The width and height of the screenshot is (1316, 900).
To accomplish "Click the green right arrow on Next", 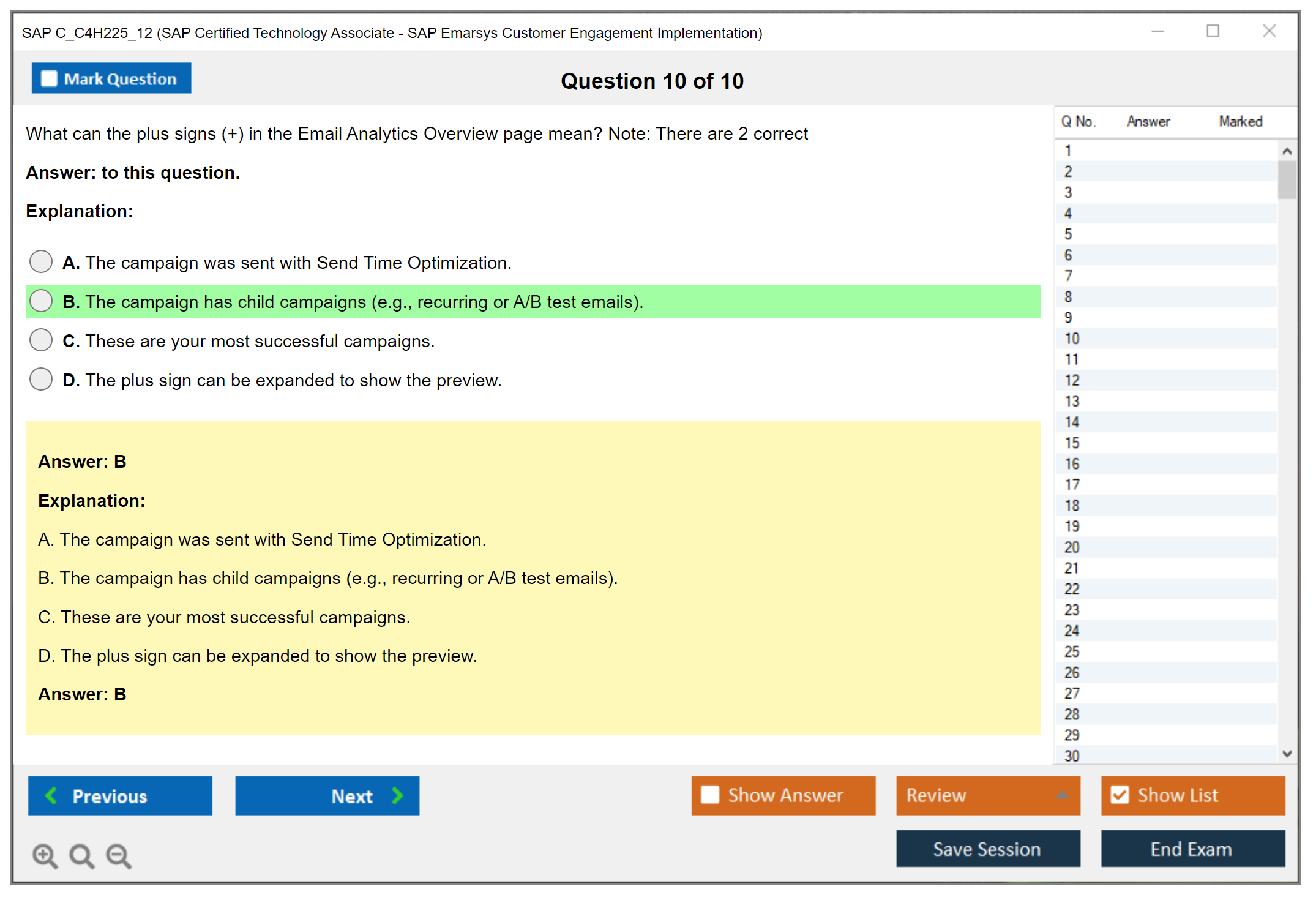I will [398, 795].
